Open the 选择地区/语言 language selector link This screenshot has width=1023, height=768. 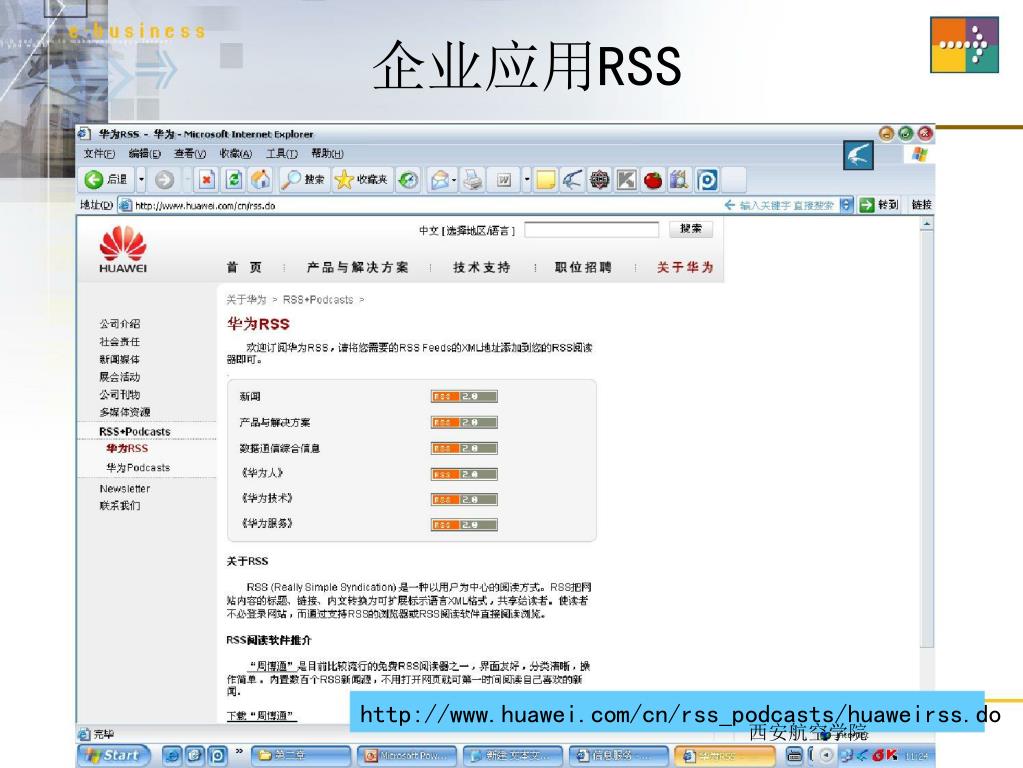click(480, 231)
